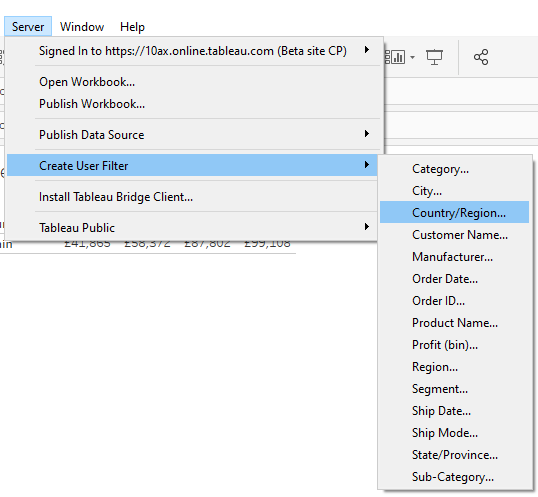Create user filter on City...
Viewport: 538px width, 497px height.
[x=454, y=191]
